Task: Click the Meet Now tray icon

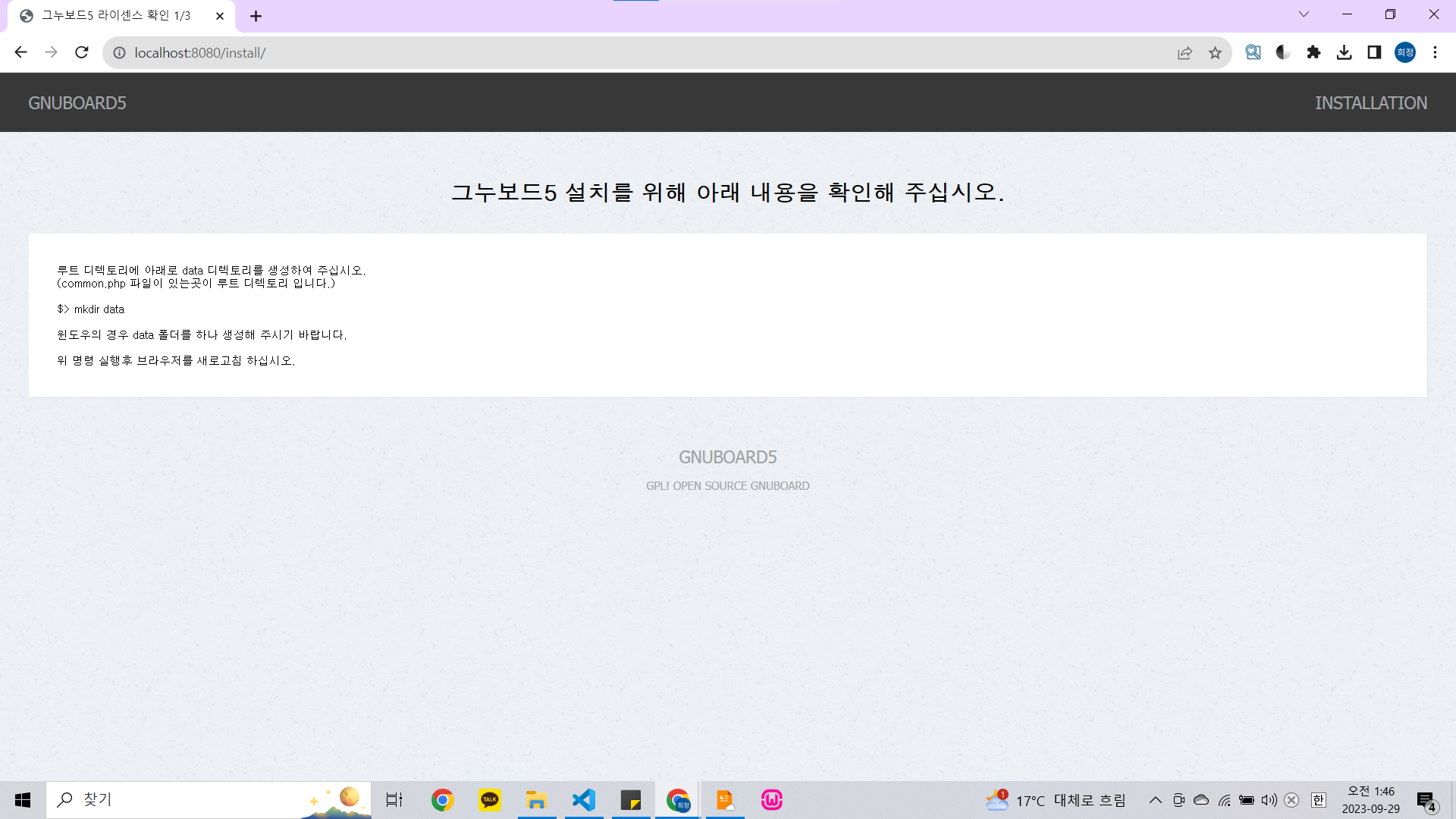Action: [1178, 800]
